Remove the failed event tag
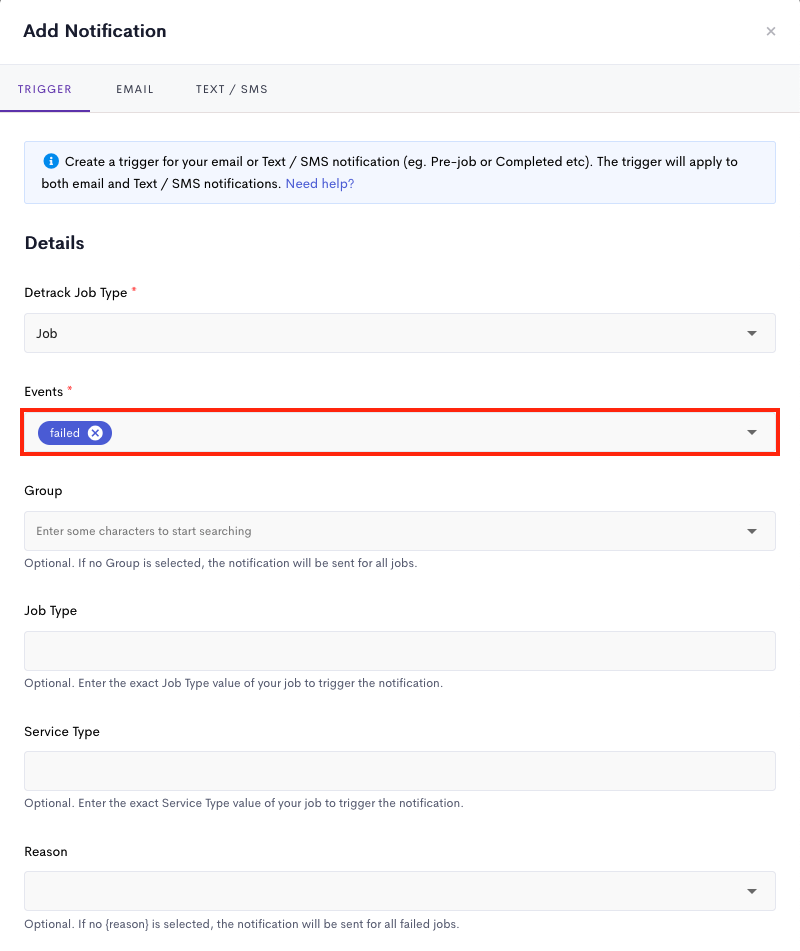Image resolution: width=800 pixels, height=951 pixels. point(95,432)
